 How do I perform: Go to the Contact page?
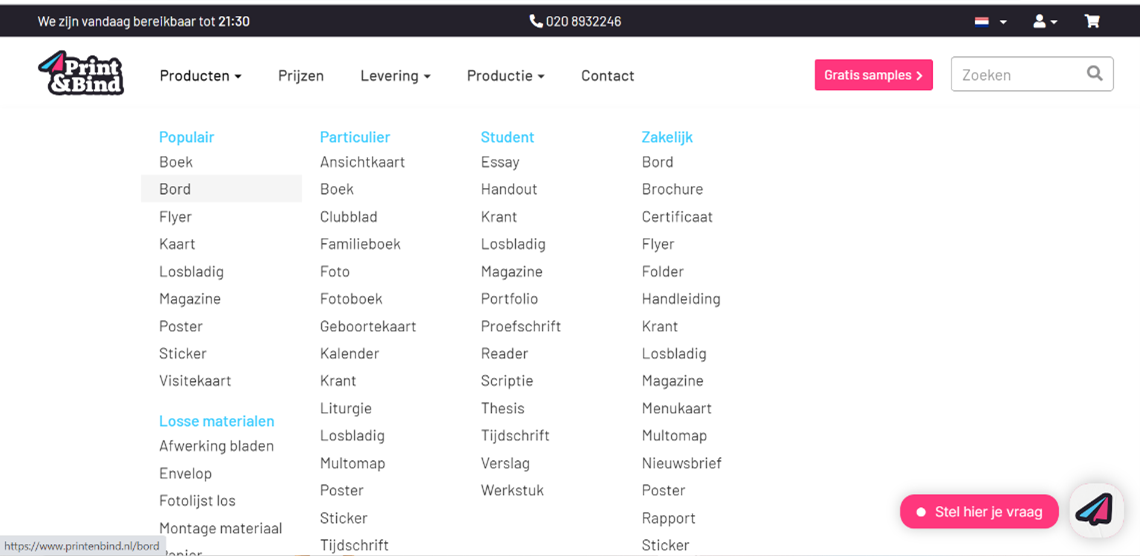607,76
